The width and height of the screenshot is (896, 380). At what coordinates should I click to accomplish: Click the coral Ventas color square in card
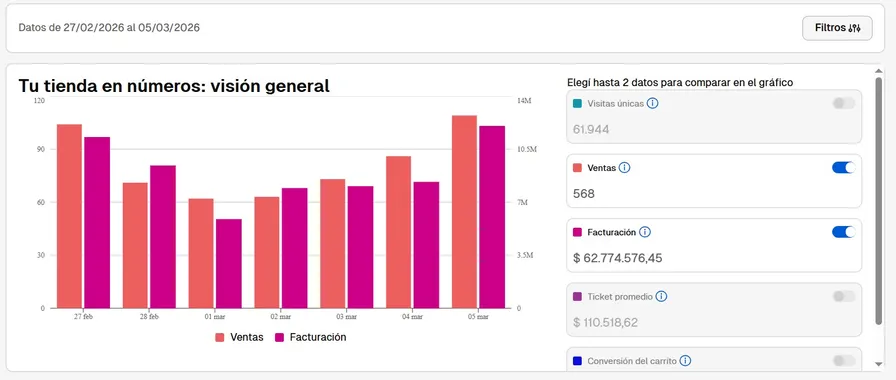(x=577, y=168)
